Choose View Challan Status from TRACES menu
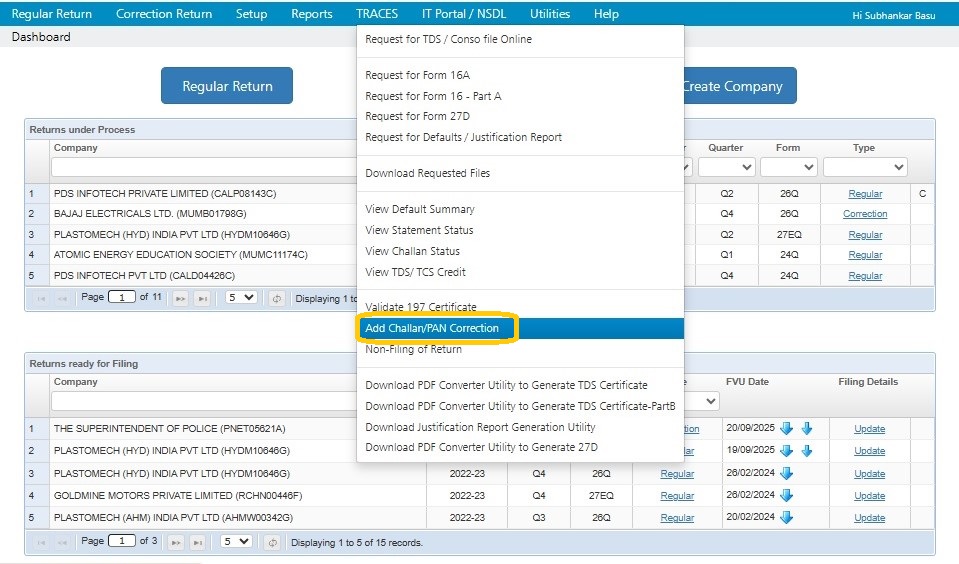959x564 pixels. 413,251
